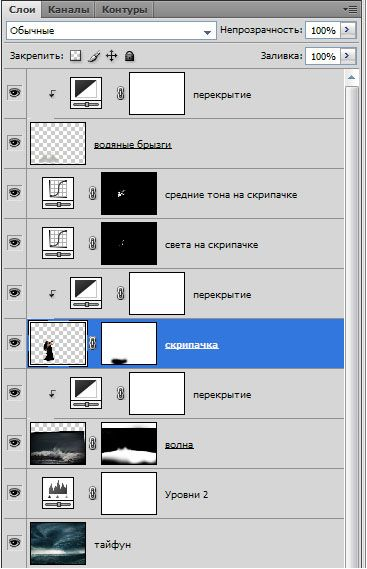The image size is (367, 569).
Task: Switch to the Контуры tab
Action: (125, 10)
